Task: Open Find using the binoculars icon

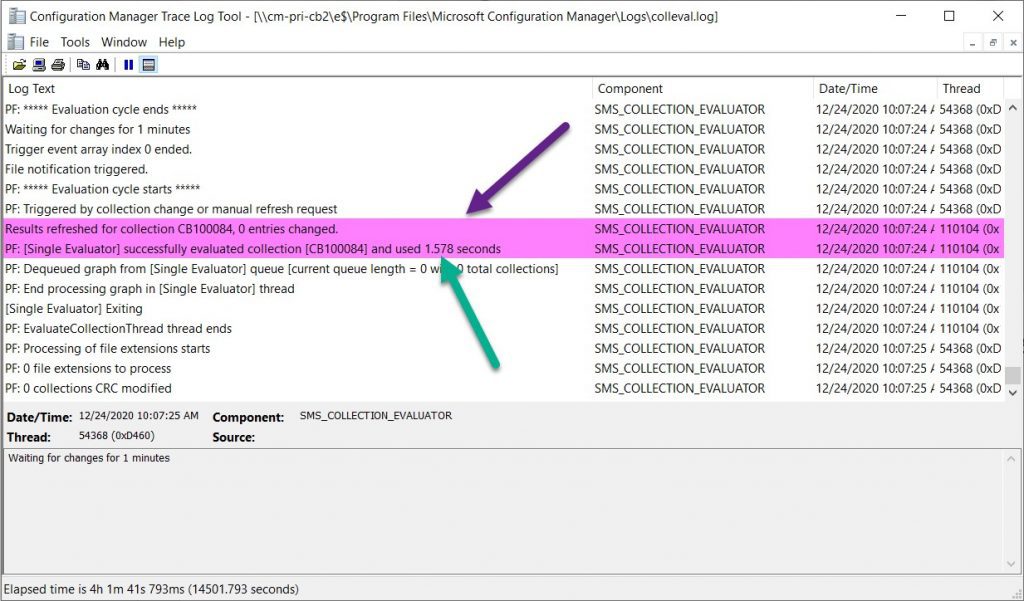Action: click(104, 63)
